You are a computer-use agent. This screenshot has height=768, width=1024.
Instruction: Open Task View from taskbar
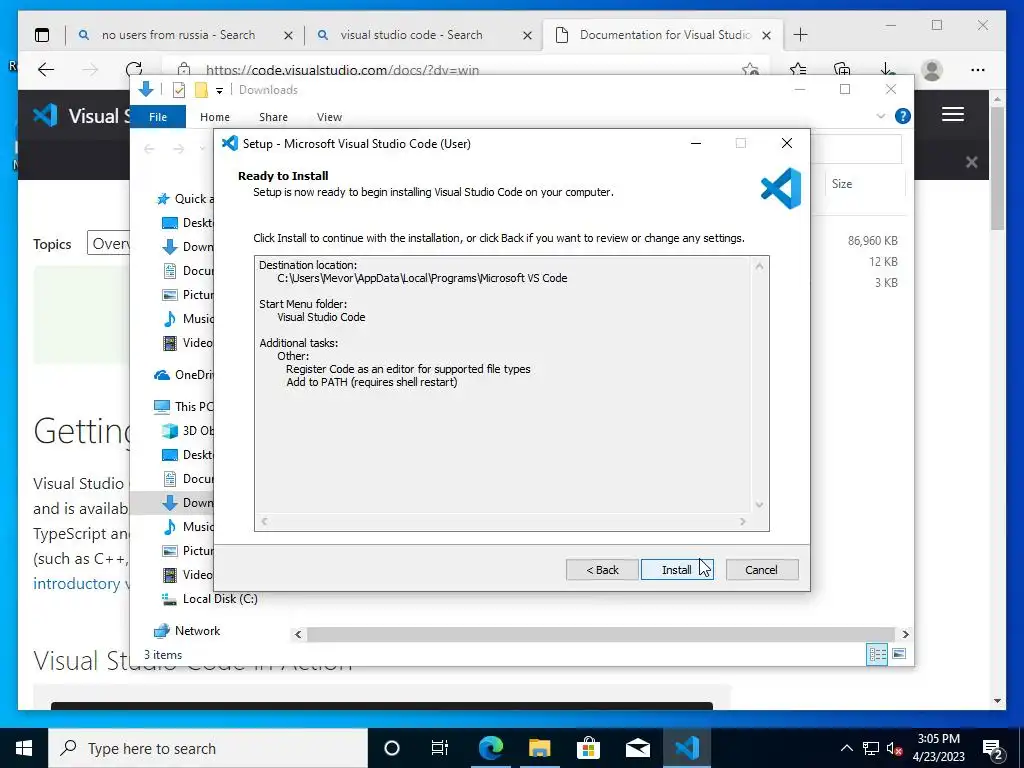pos(440,748)
